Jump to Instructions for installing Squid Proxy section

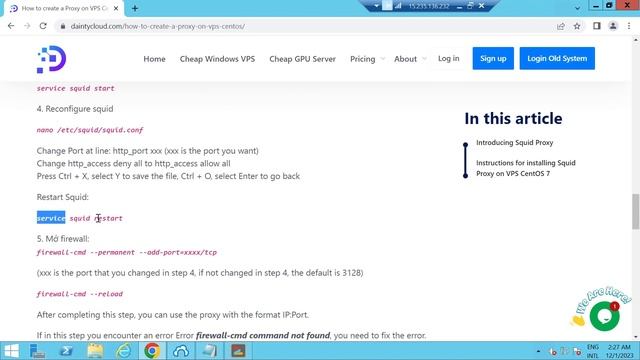tap(526, 168)
